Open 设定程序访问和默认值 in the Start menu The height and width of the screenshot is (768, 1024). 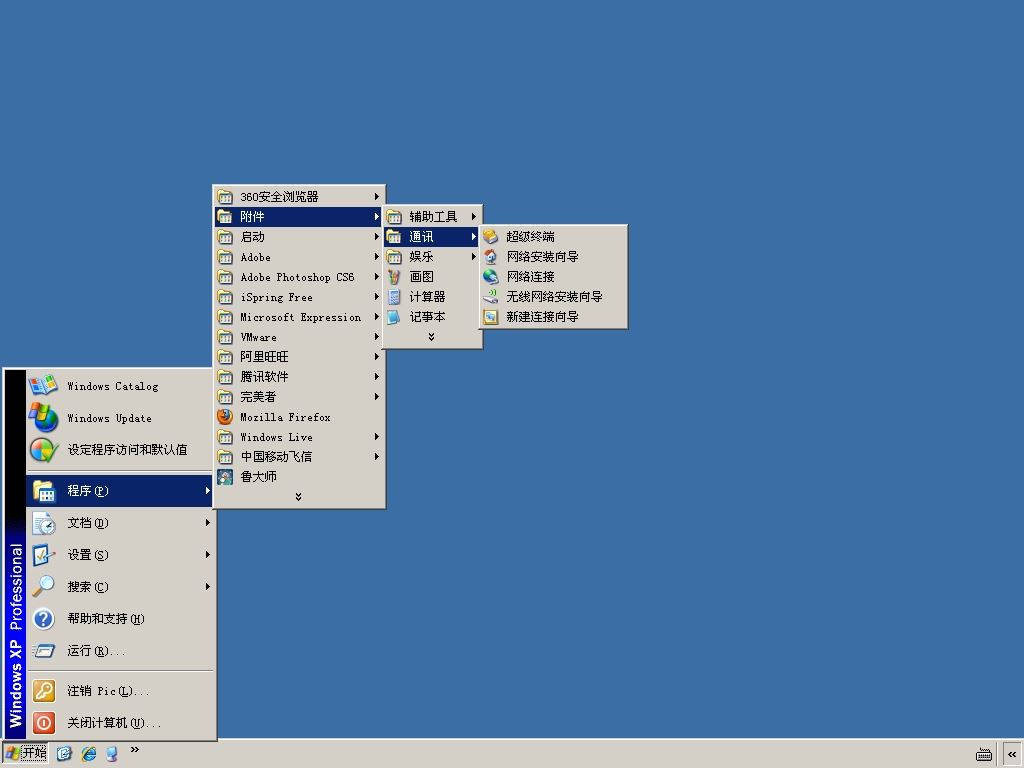coord(120,450)
